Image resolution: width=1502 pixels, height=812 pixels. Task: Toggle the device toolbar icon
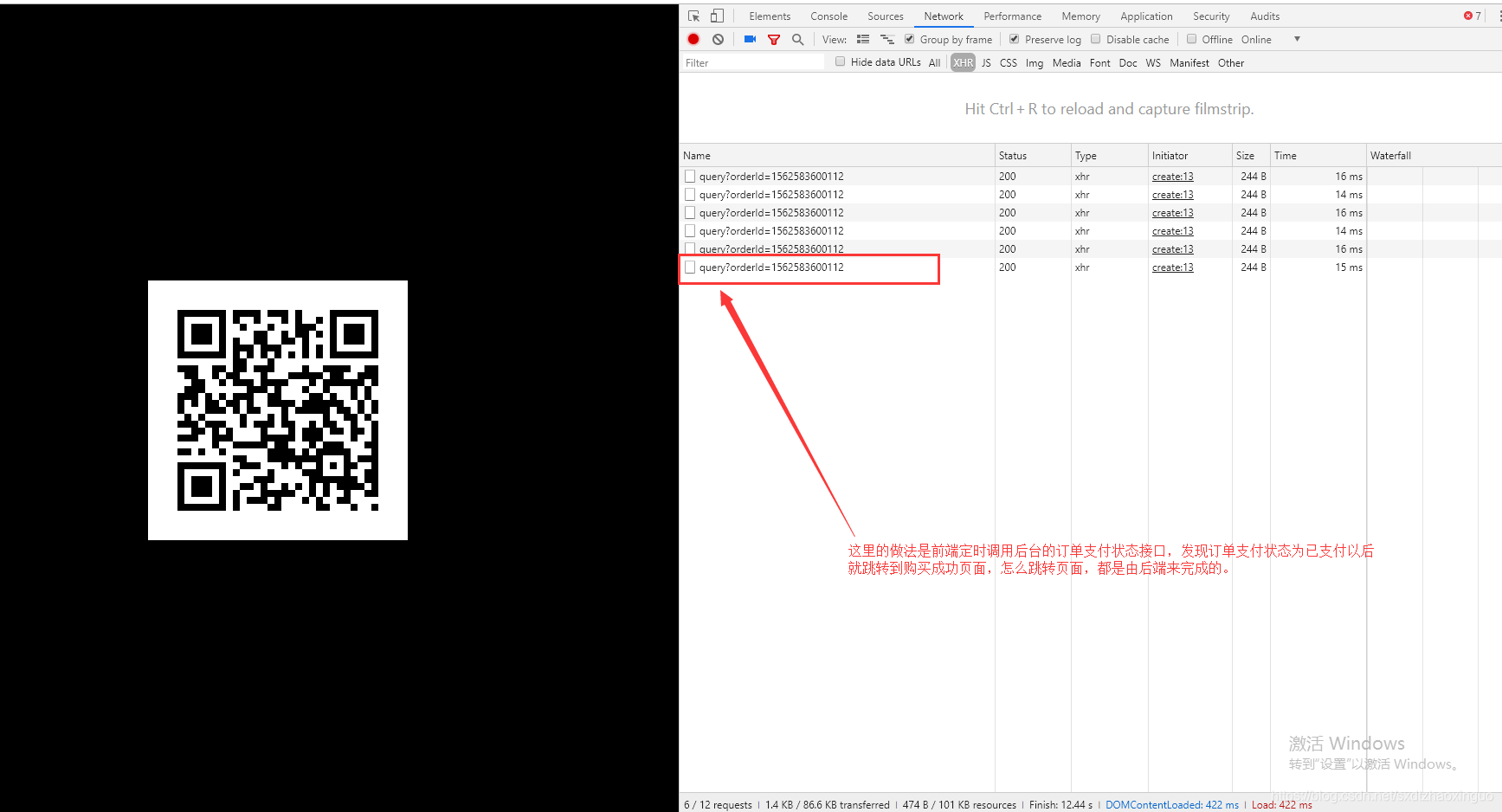click(717, 16)
